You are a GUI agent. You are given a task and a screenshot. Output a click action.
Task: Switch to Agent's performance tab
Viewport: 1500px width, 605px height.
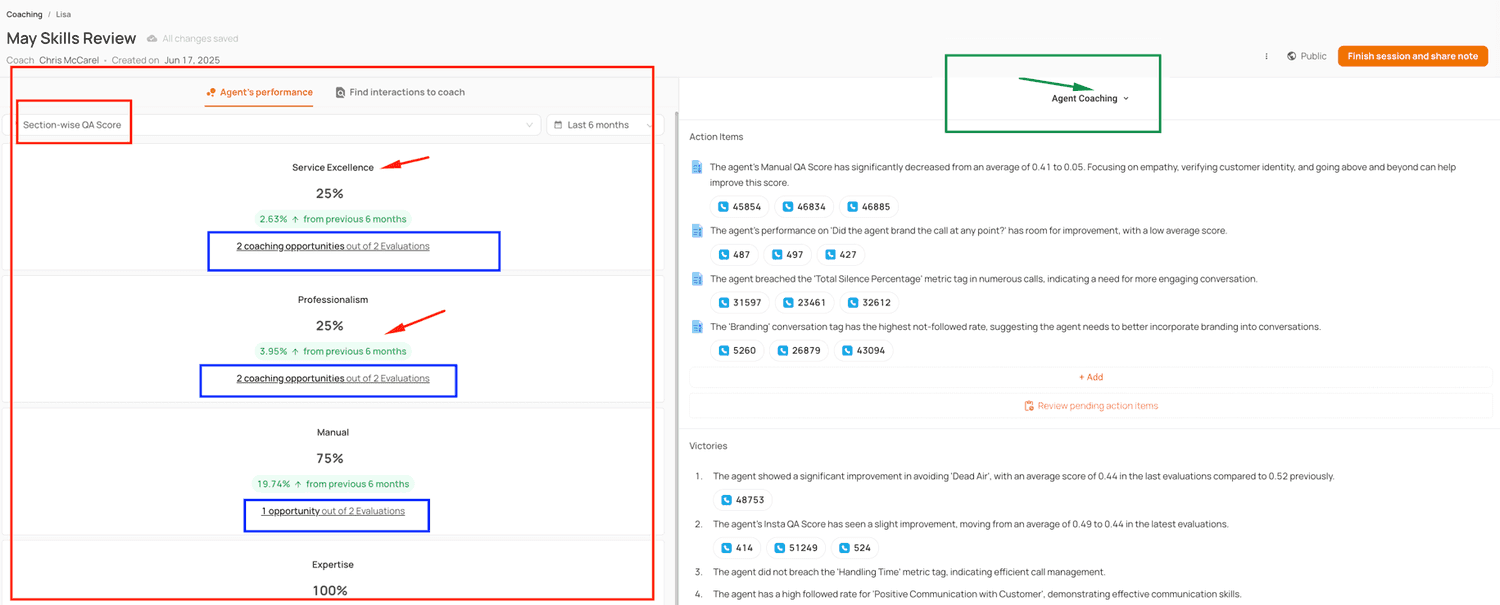pos(259,92)
